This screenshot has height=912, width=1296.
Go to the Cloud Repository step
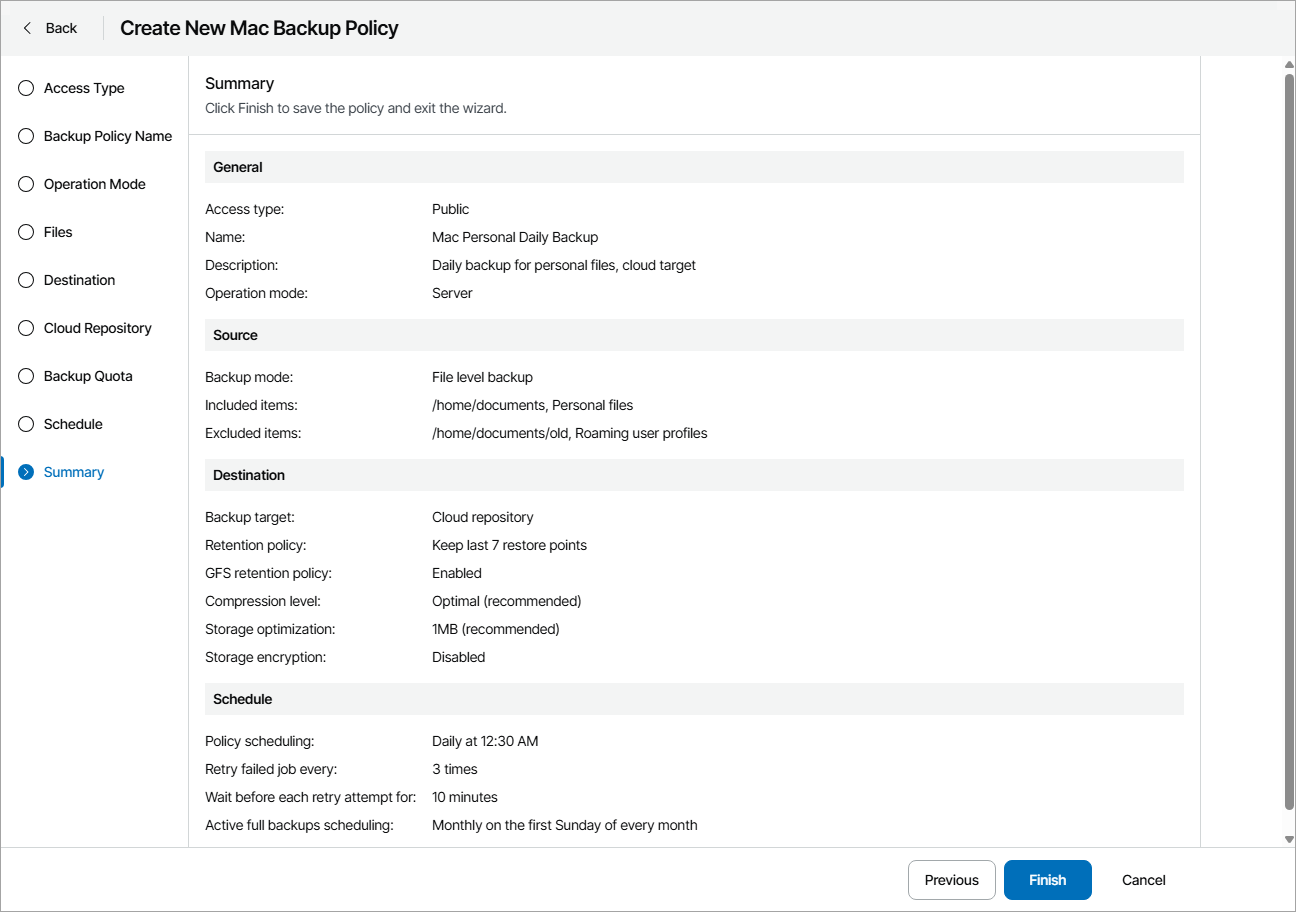click(x=97, y=328)
